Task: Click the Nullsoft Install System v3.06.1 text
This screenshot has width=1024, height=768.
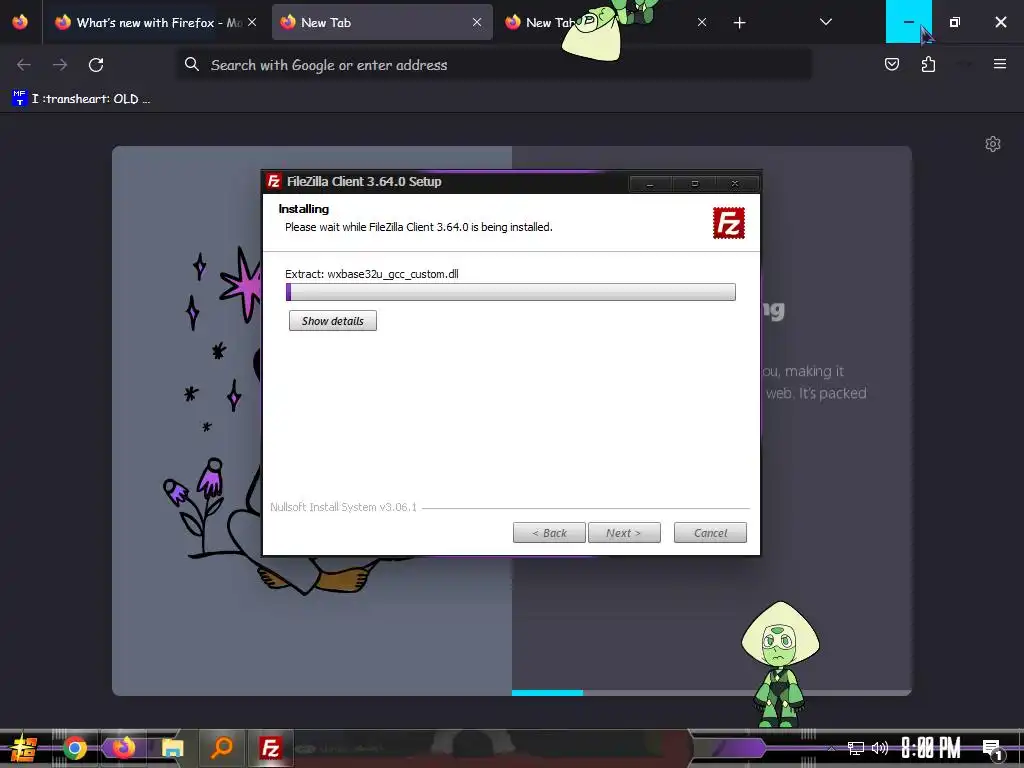Action: click(x=344, y=507)
